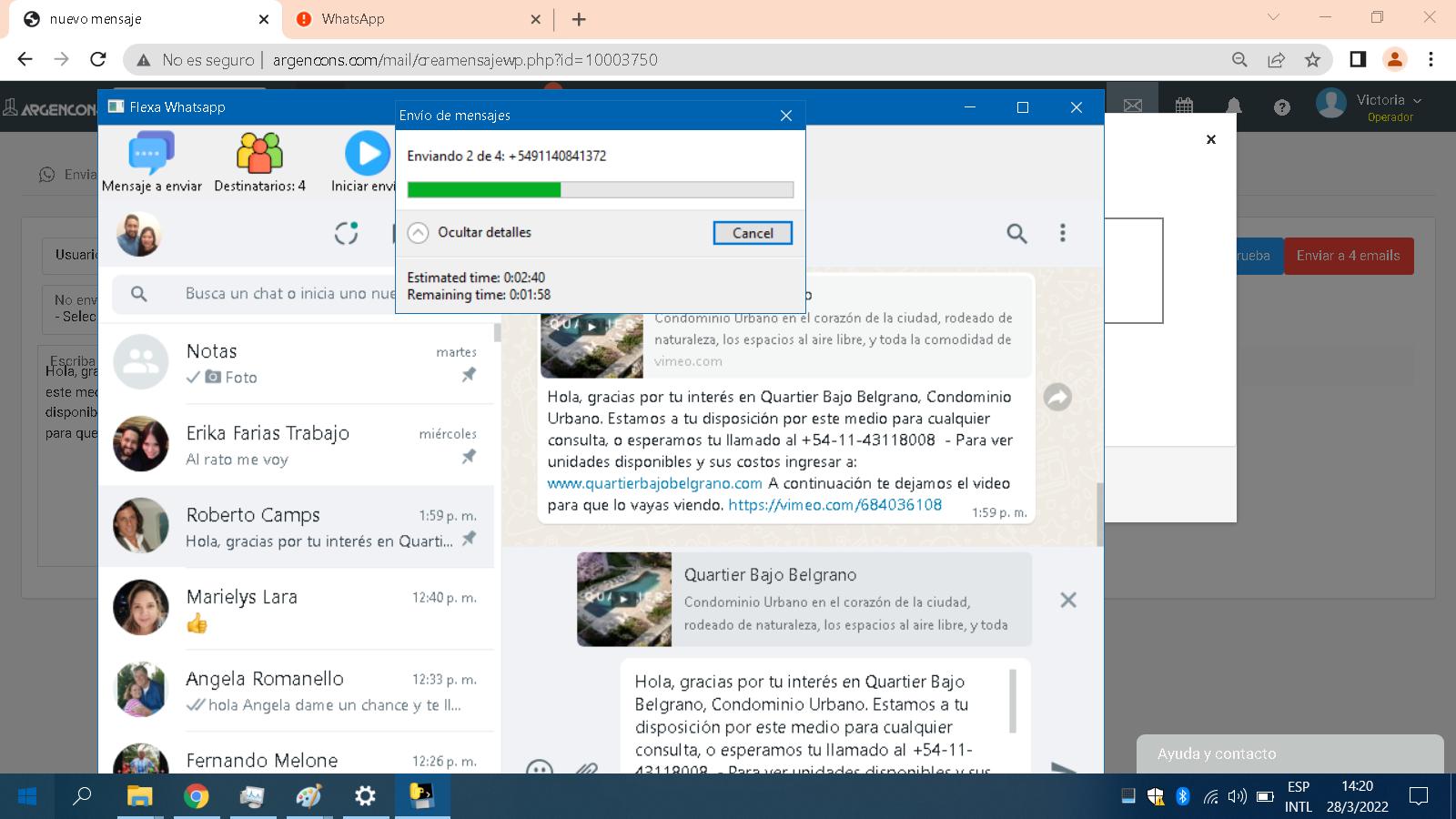Viewport: 1456px width, 819px height.
Task: Click the Busca un chat search field
Action: [289, 293]
